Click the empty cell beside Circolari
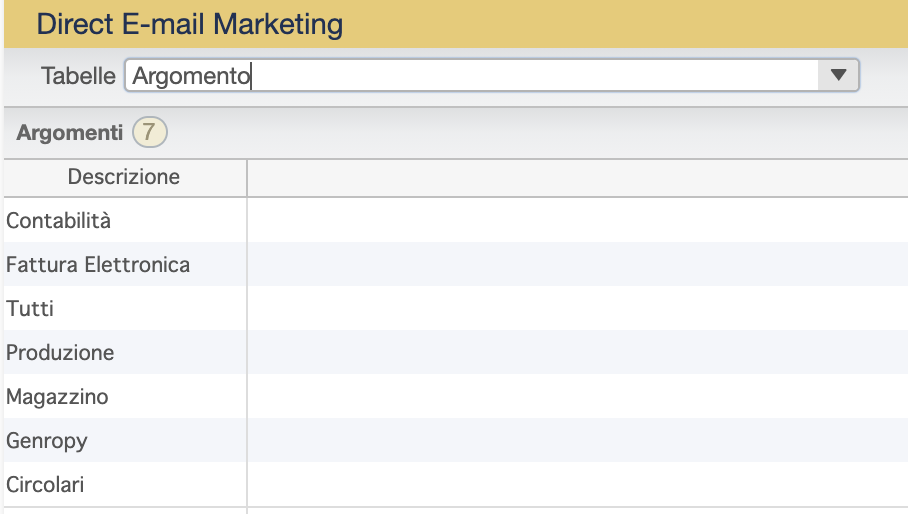The image size is (908, 514). point(577,484)
